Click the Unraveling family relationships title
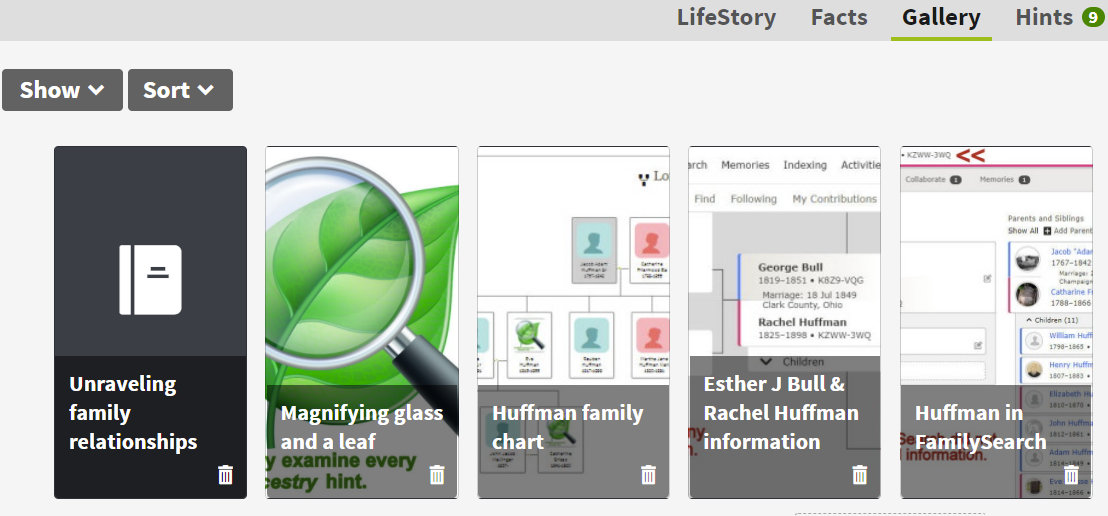Image resolution: width=1108 pixels, height=516 pixels. [x=133, y=413]
